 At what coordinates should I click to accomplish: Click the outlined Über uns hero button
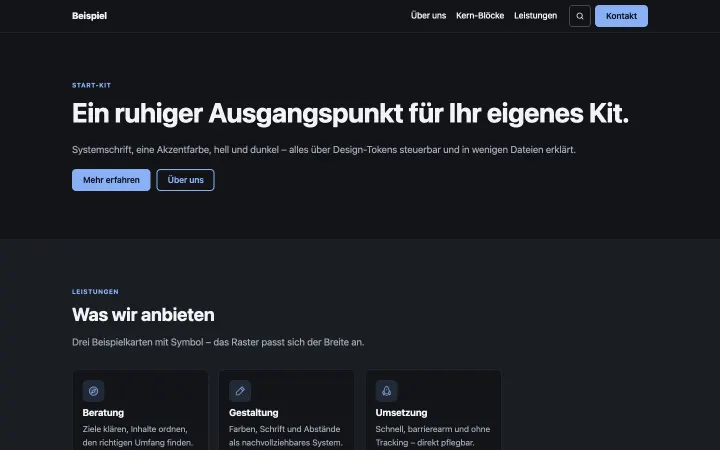[x=186, y=180]
